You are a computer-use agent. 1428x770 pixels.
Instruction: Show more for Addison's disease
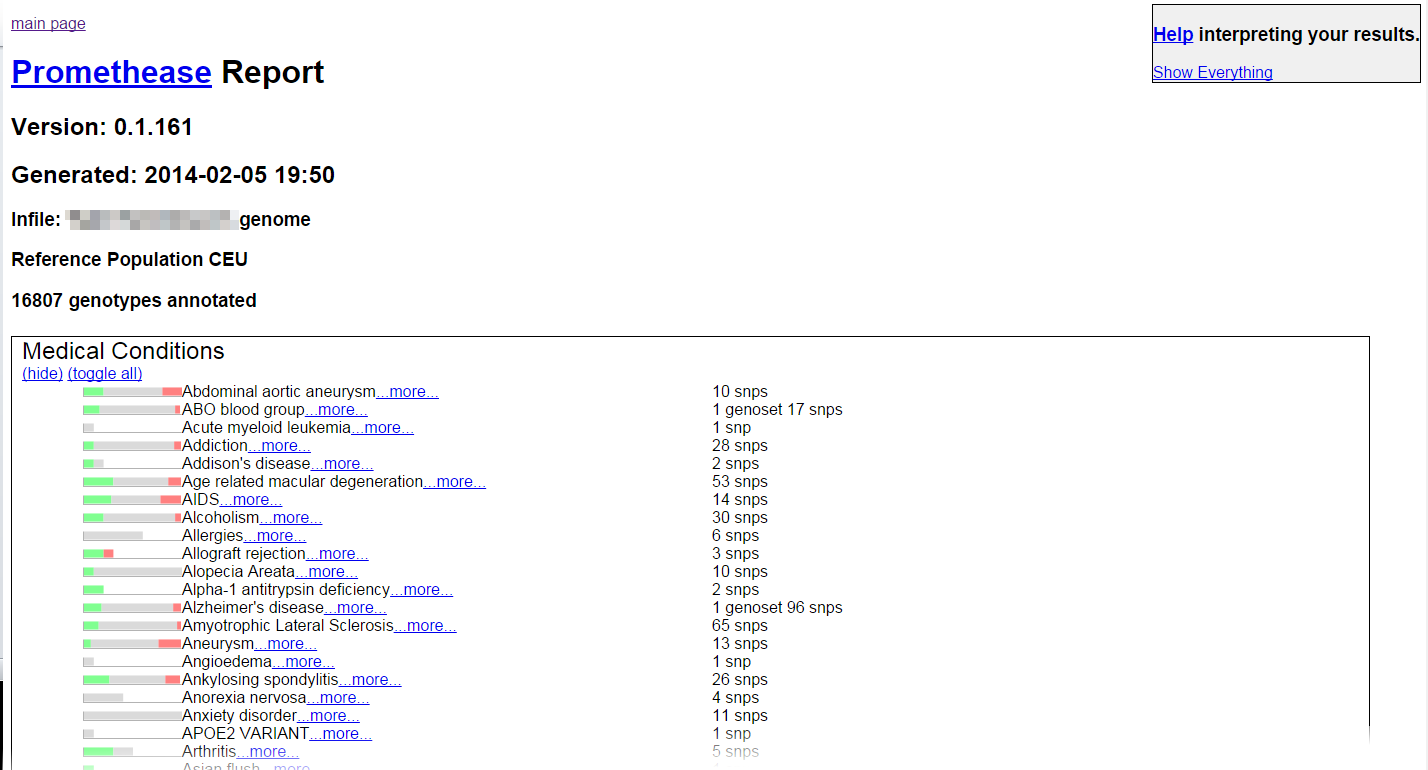342,464
